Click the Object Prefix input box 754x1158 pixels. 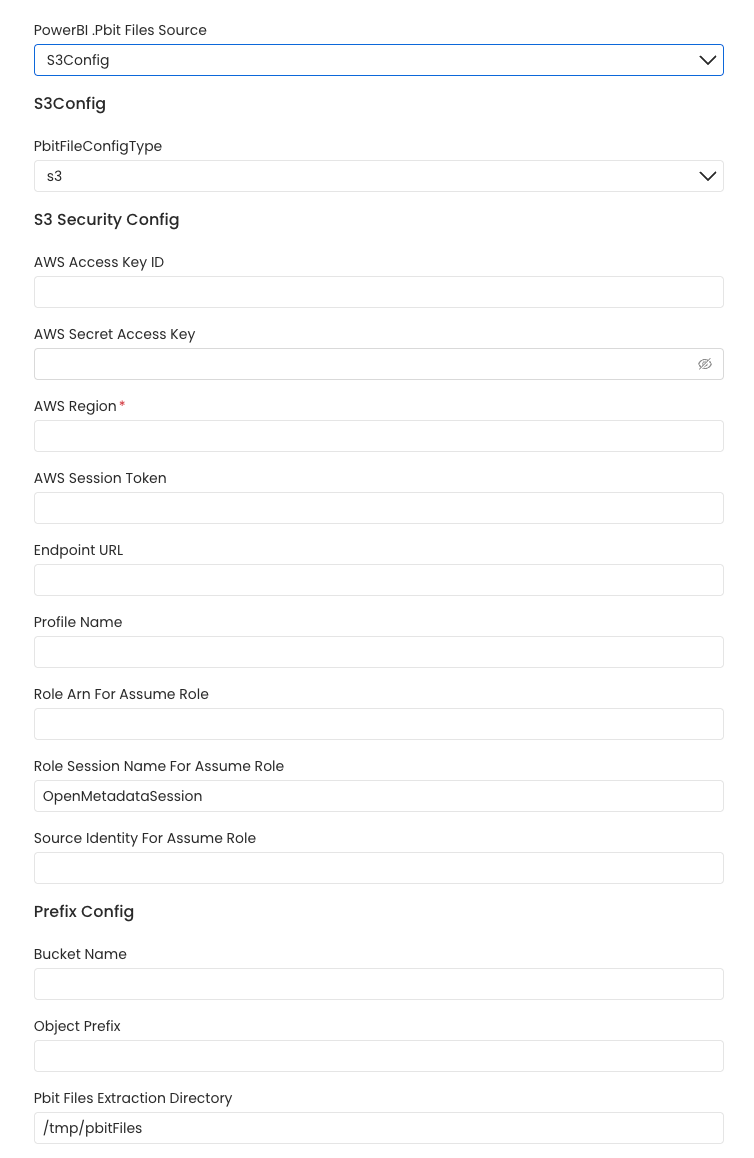pos(378,1055)
